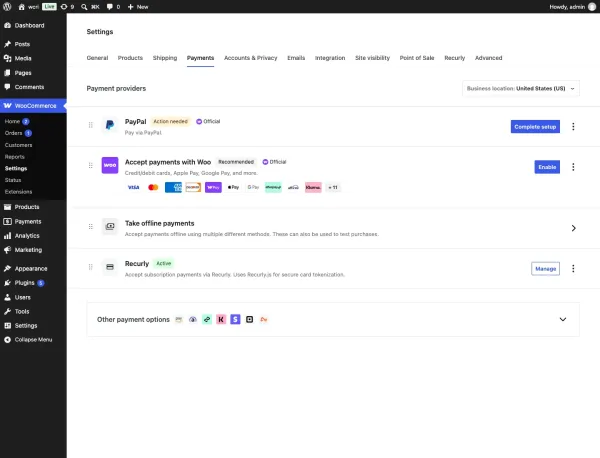Select WooCommerce sidebar menu
The height and width of the screenshot is (458, 600).
click(33, 106)
